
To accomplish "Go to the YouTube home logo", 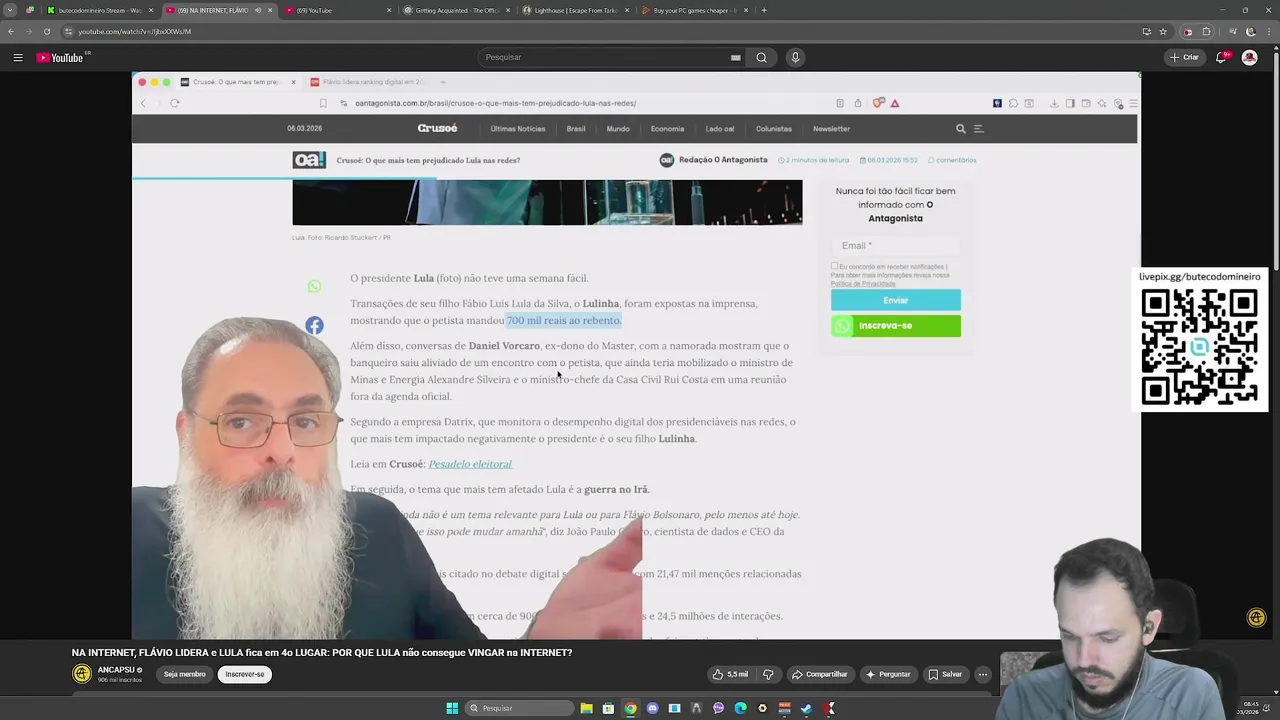I will tap(60, 57).
